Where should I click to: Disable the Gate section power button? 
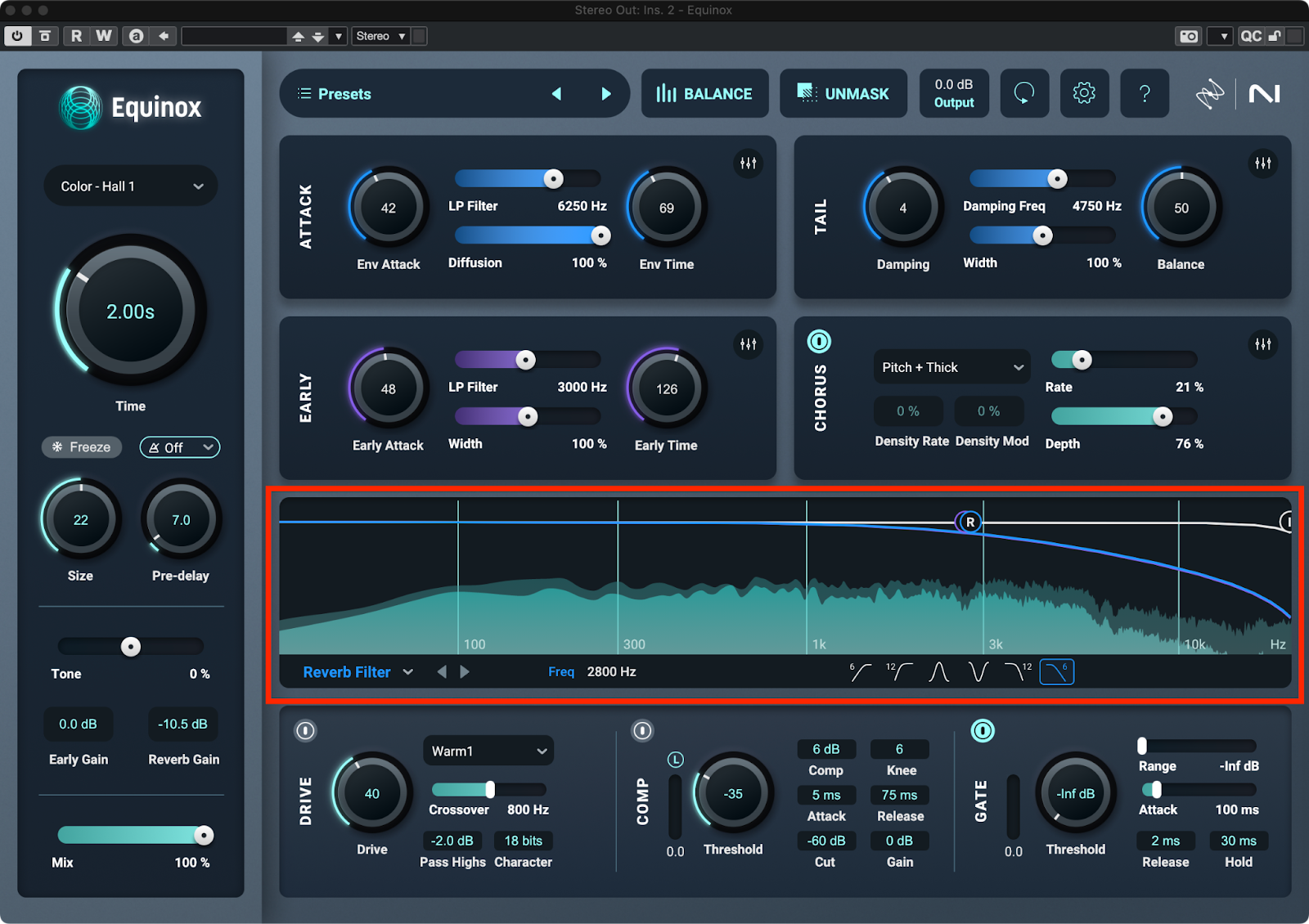pos(982,730)
